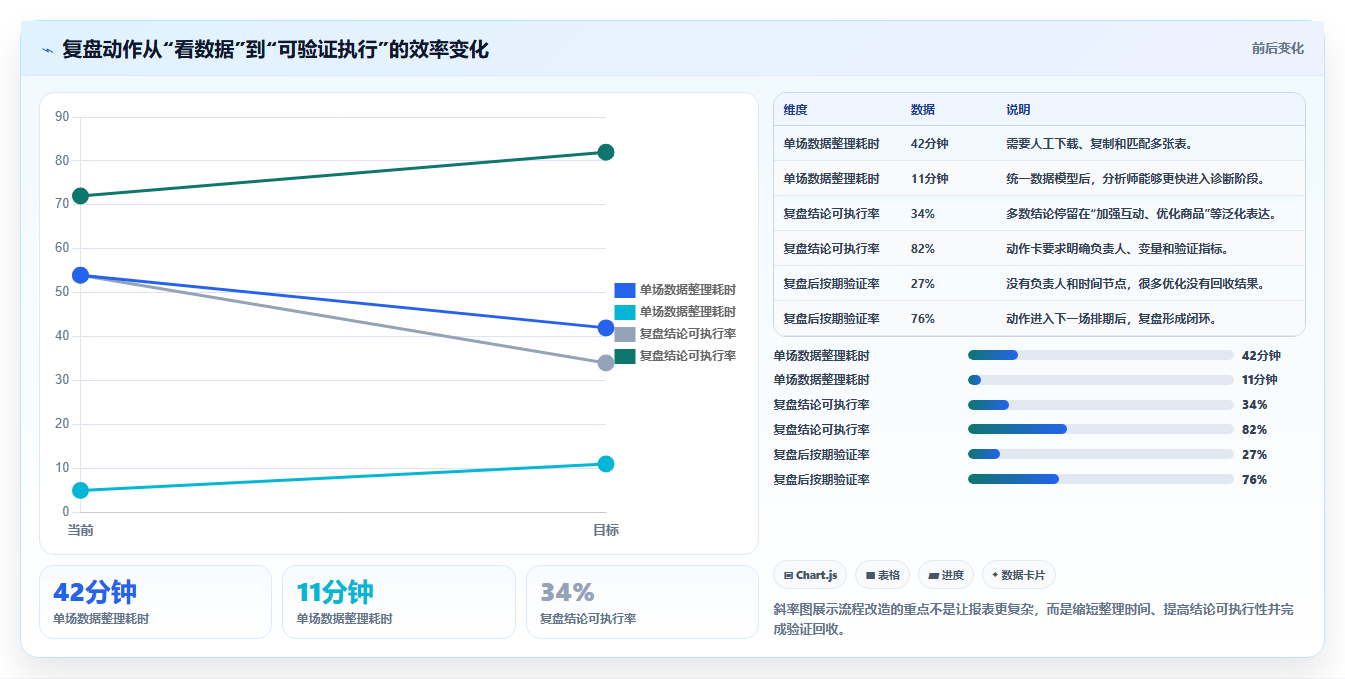Image resolution: width=1345 pixels, height=679 pixels.
Task: Click the 当前 x-axis label
Action: click(x=80, y=530)
